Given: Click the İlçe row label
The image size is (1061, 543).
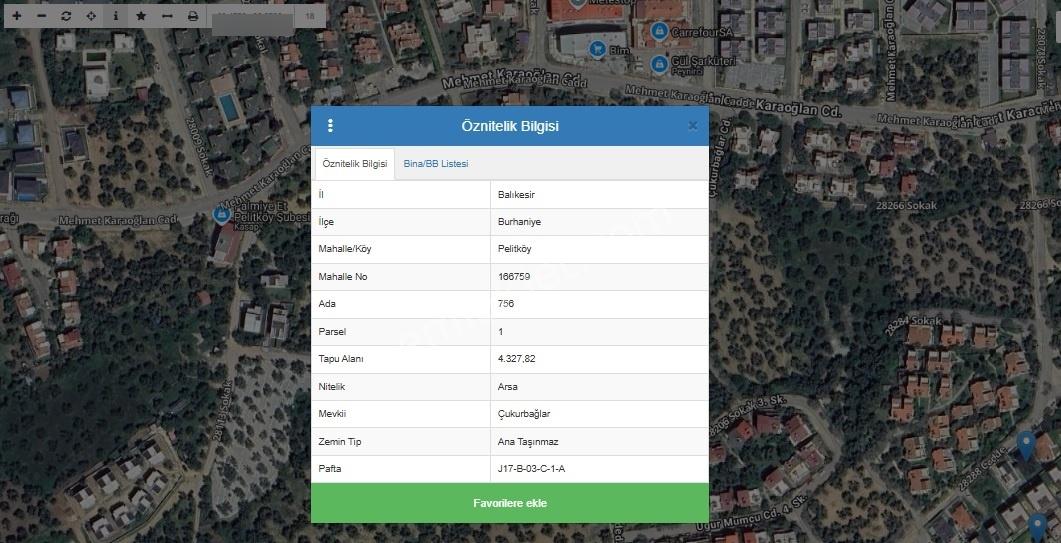Looking at the screenshot, I should (x=326, y=222).
